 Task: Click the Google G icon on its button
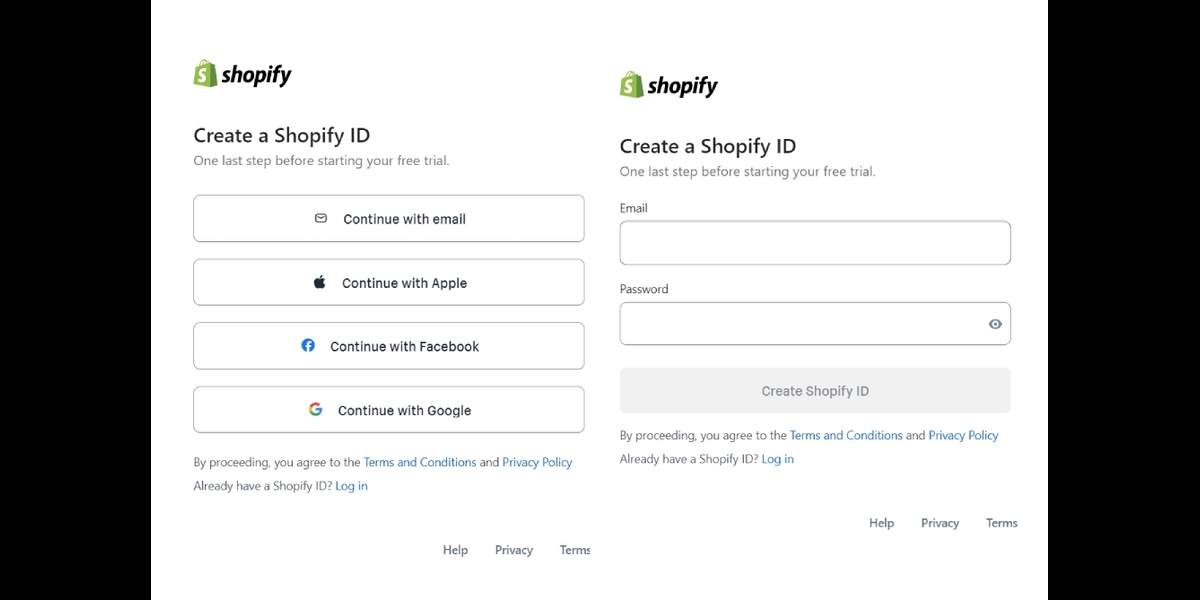(x=315, y=409)
